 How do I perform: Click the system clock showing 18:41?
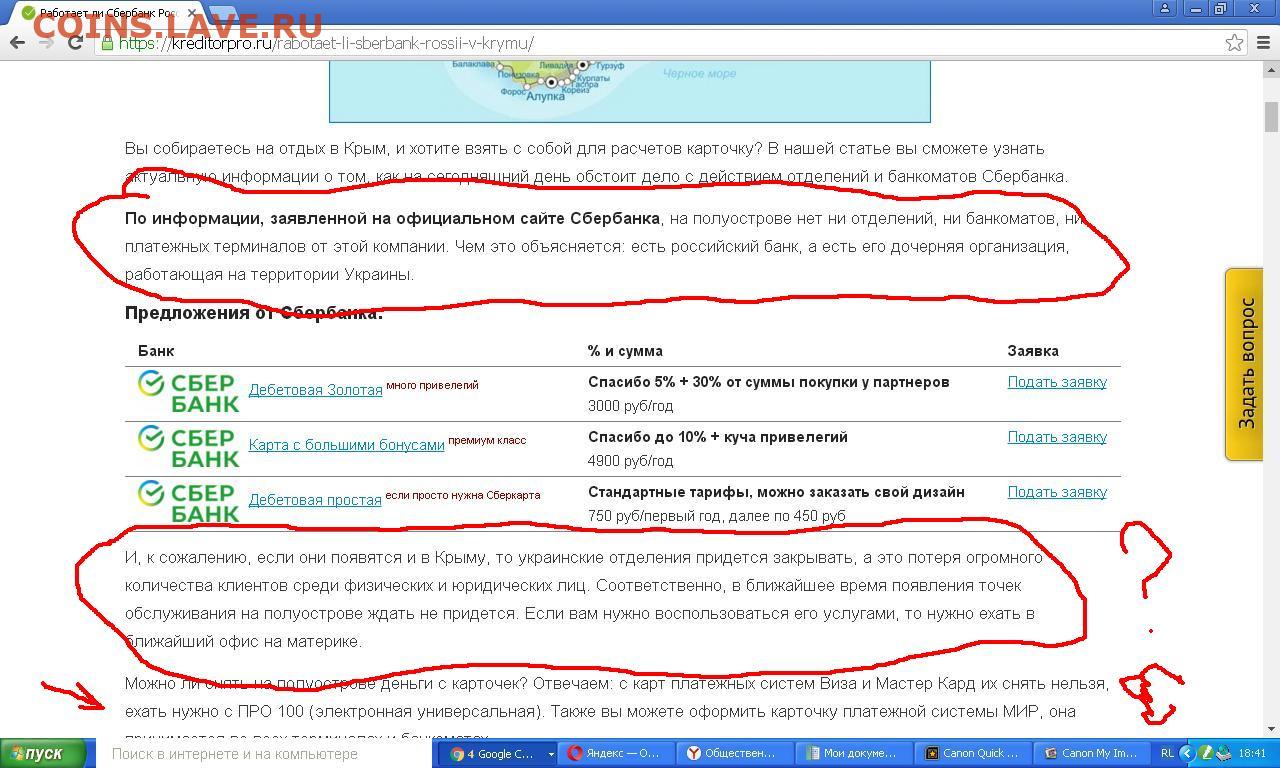tap(1252, 754)
